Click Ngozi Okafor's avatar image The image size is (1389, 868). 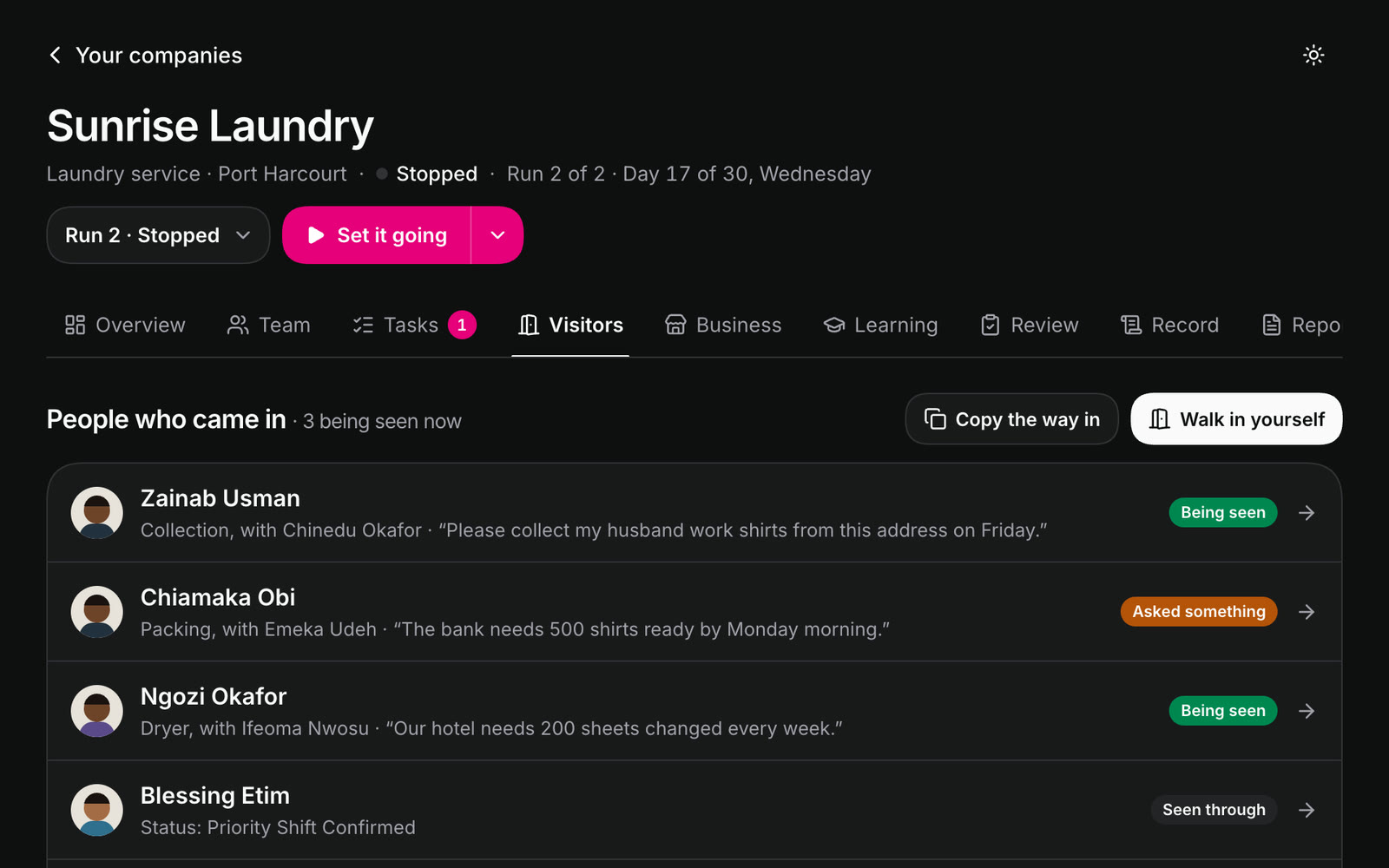pyautogui.click(x=96, y=711)
